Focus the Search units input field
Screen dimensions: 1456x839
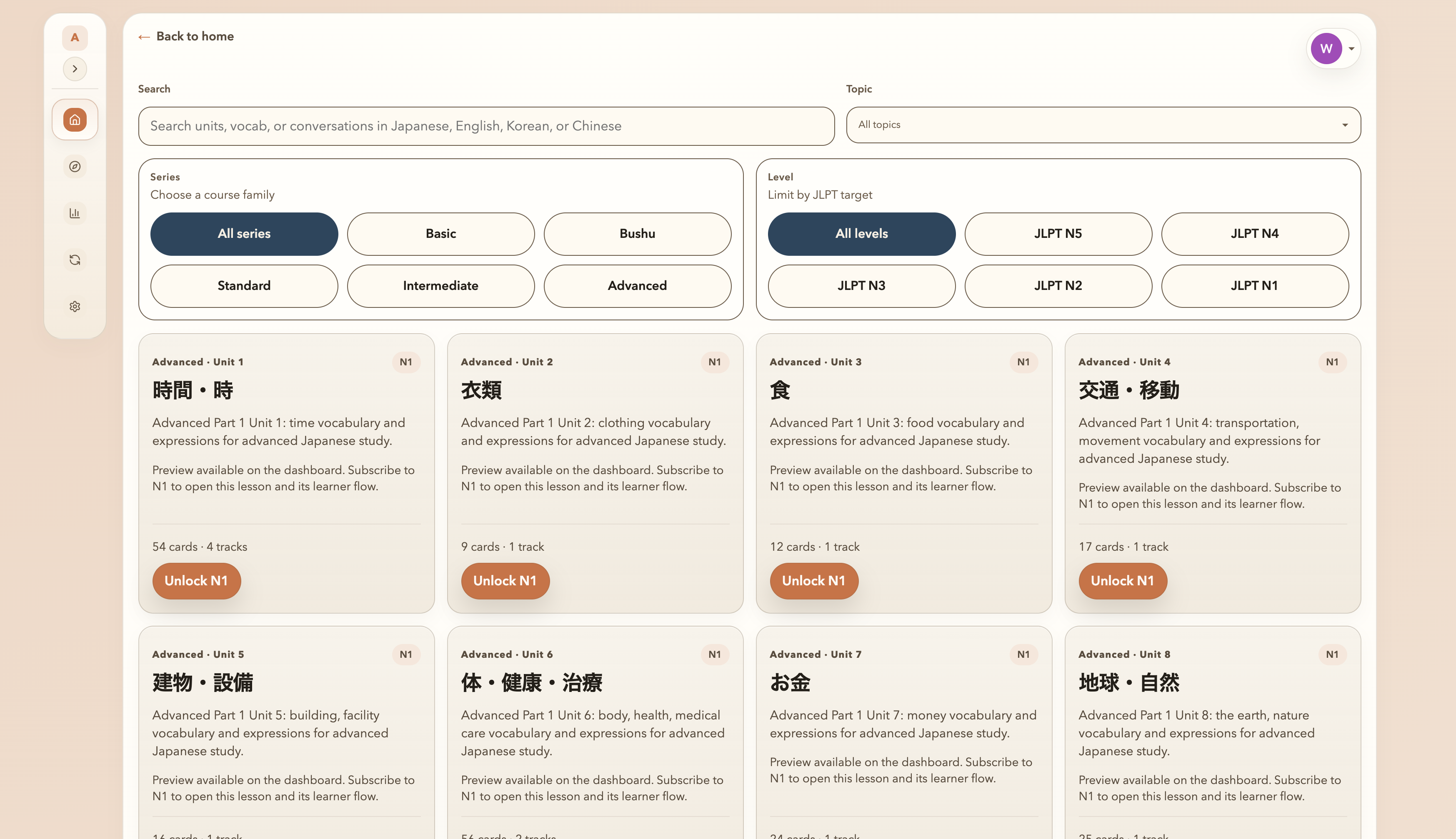486,126
